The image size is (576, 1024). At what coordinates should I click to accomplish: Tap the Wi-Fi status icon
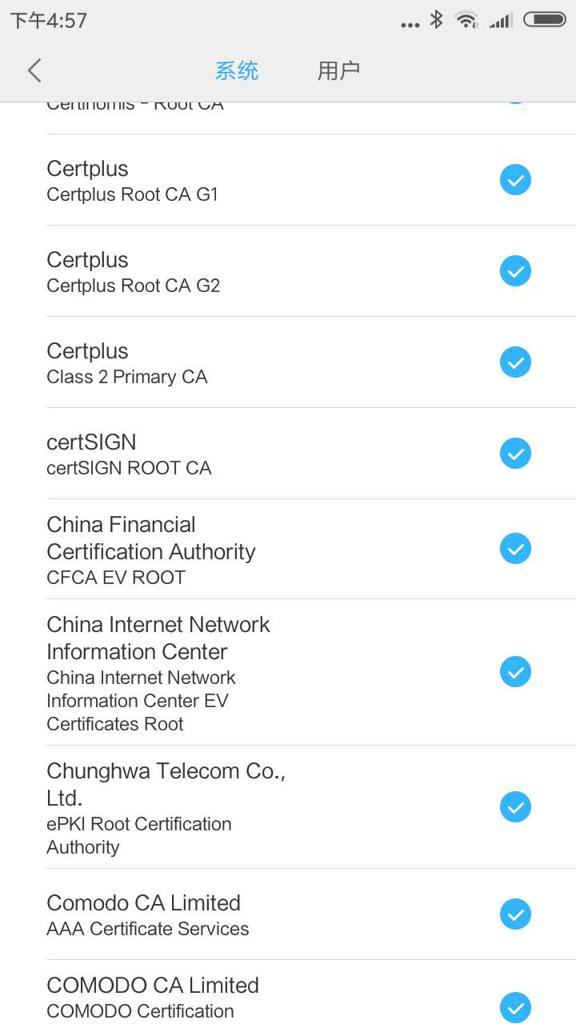point(466,20)
